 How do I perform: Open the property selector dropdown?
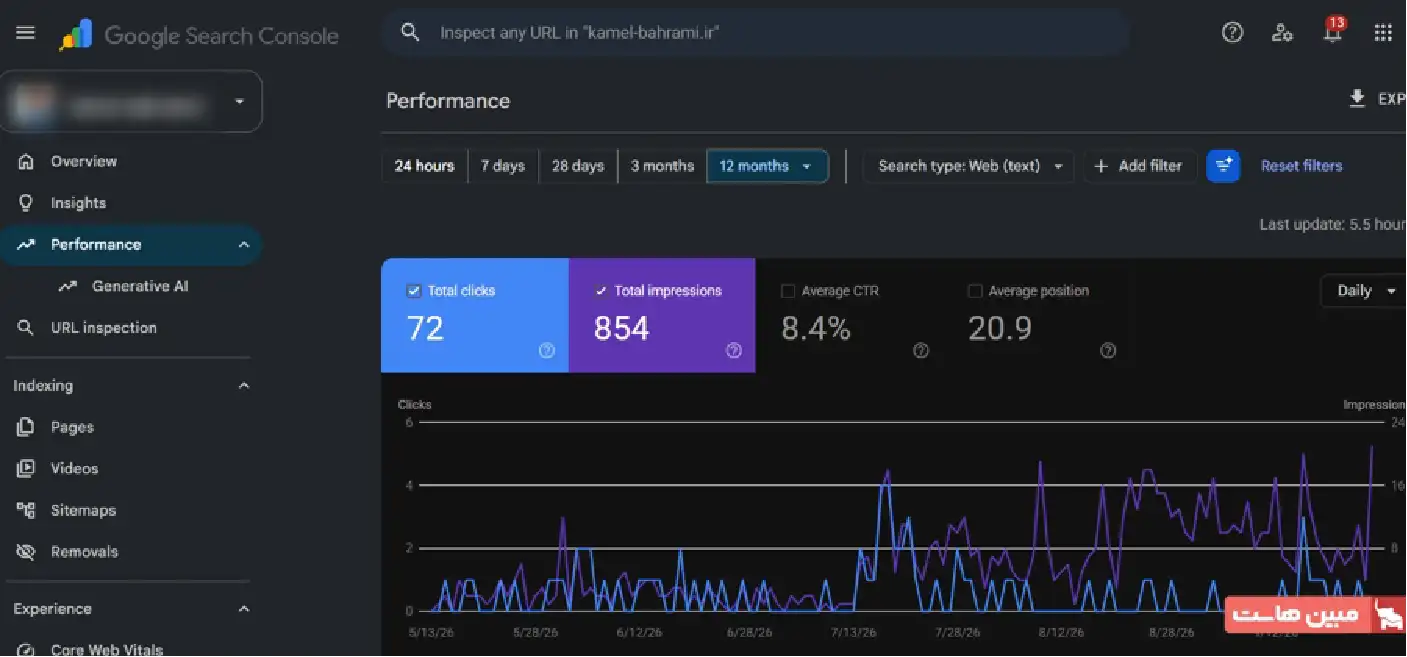pyautogui.click(x=131, y=101)
